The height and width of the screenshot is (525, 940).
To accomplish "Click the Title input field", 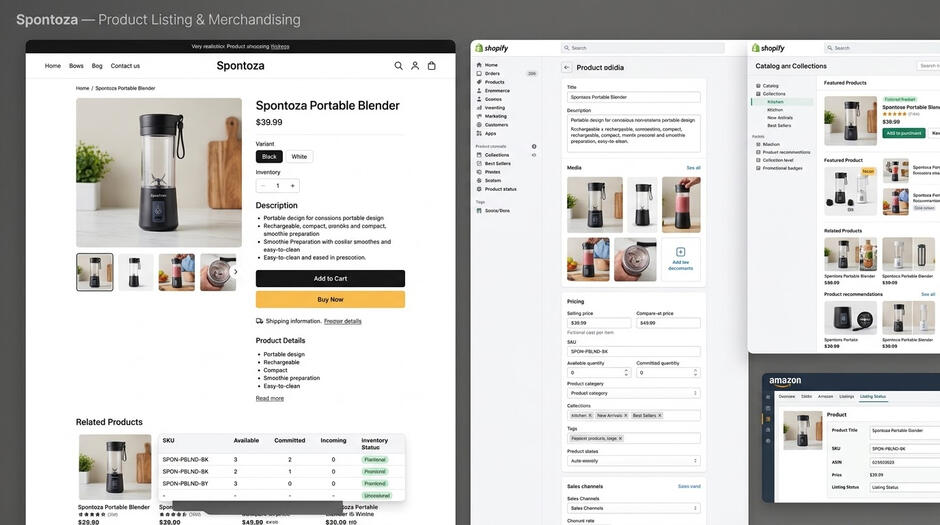I will 634,97.
